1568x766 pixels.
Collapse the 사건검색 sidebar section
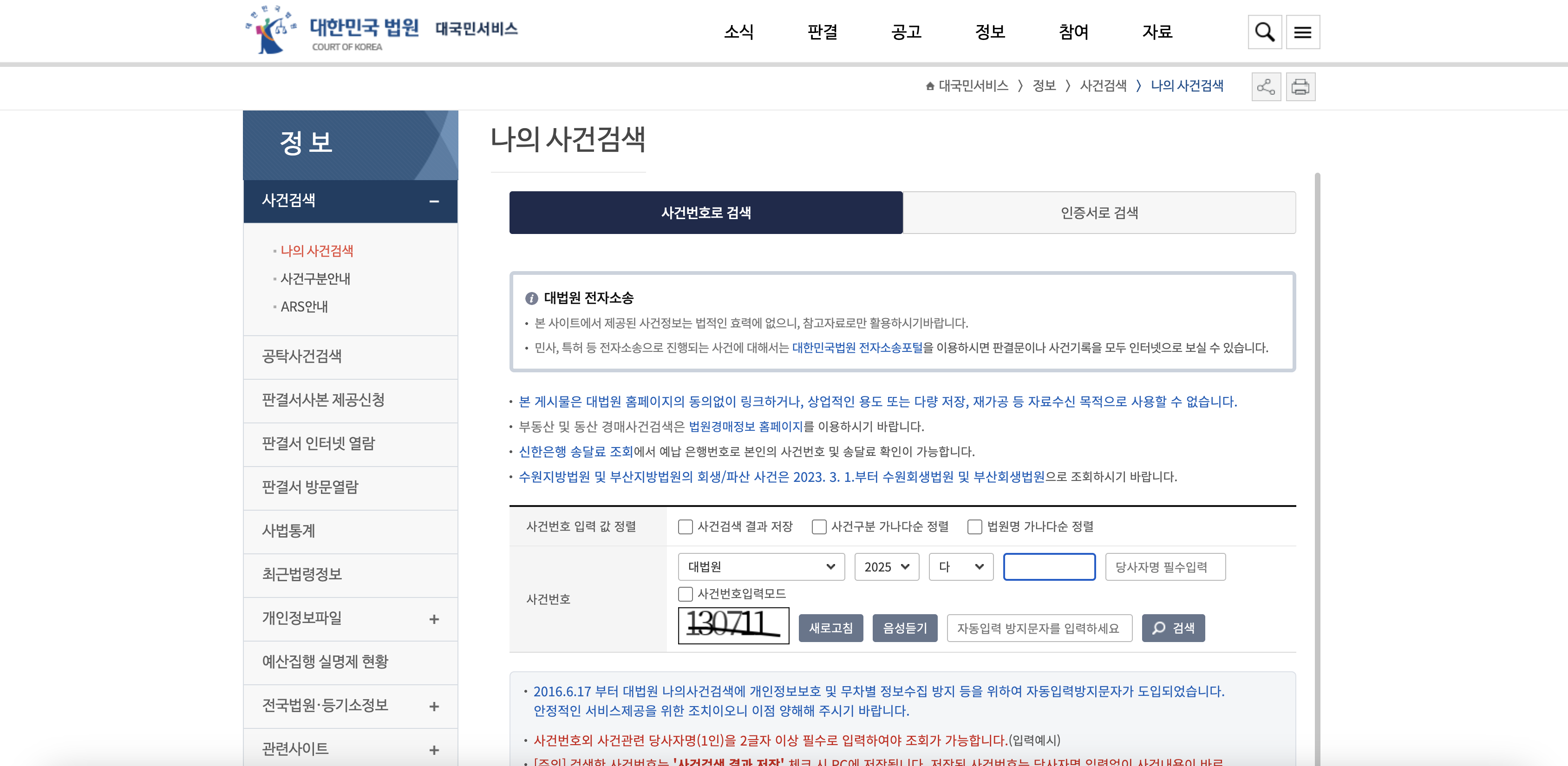pyautogui.click(x=434, y=201)
